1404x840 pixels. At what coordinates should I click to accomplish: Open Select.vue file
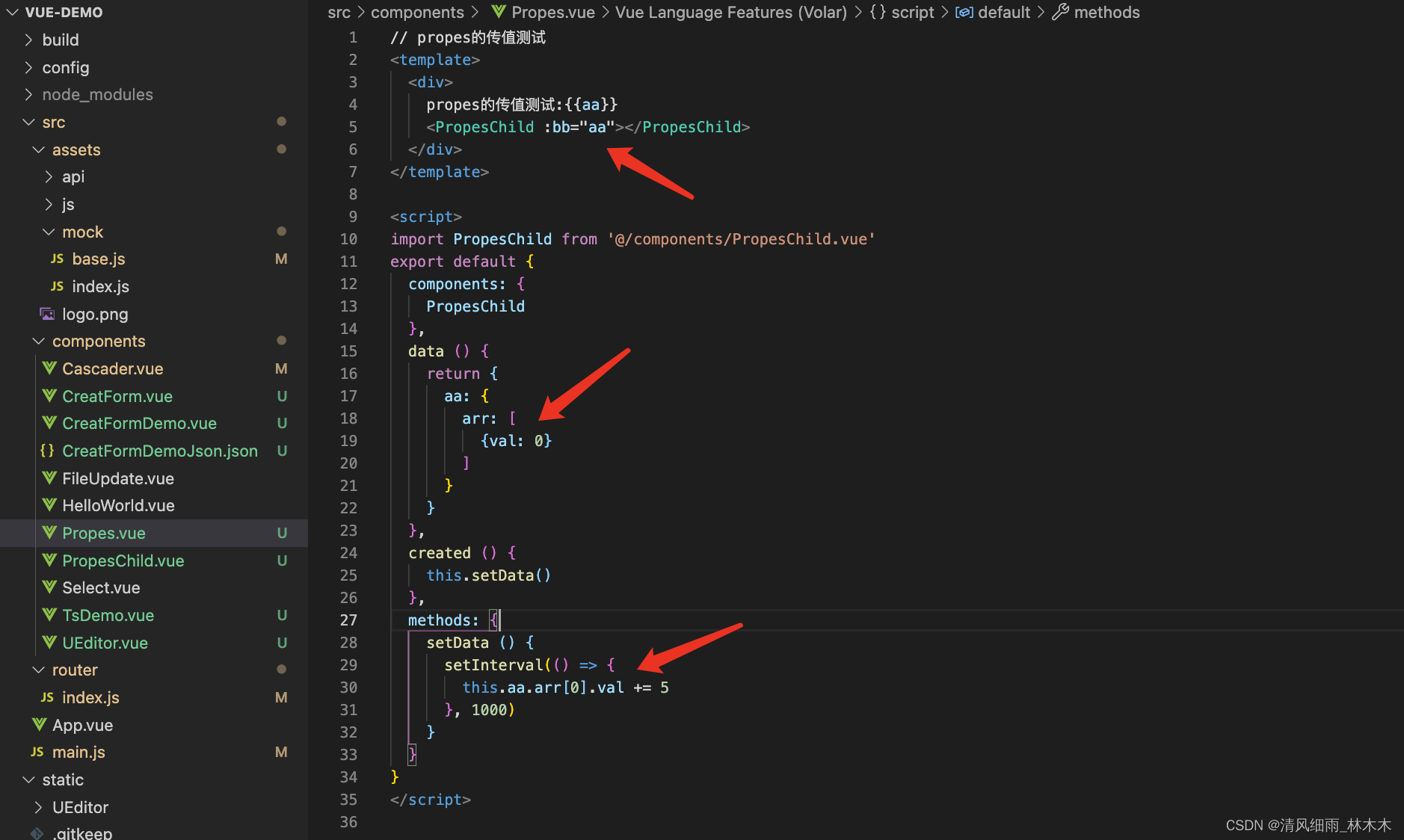[101, 587]
